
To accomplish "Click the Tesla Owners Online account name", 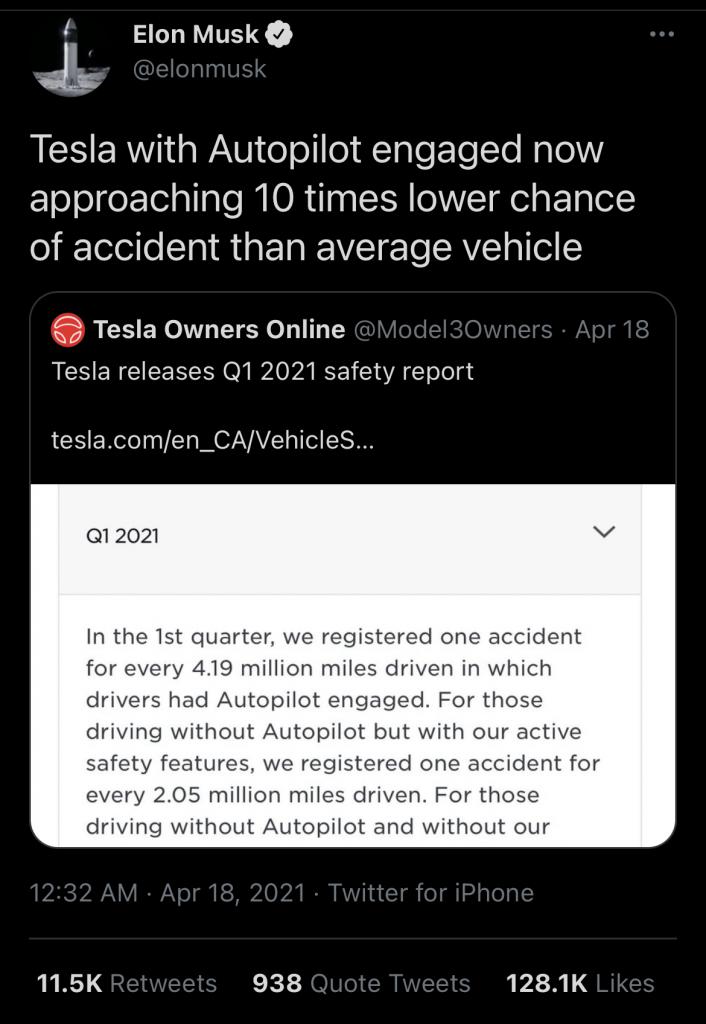I will (219, 330).
